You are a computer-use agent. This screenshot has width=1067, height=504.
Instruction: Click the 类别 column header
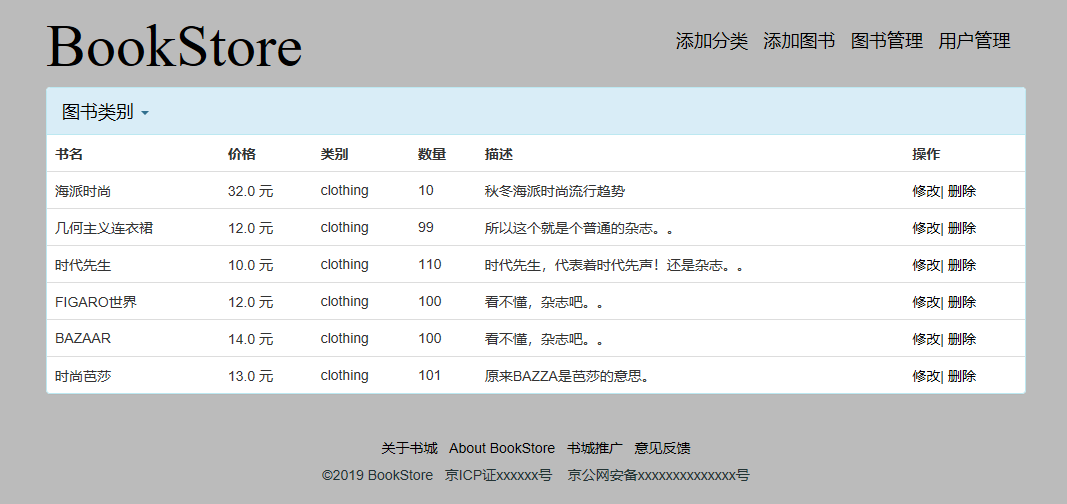pos(334,154)
